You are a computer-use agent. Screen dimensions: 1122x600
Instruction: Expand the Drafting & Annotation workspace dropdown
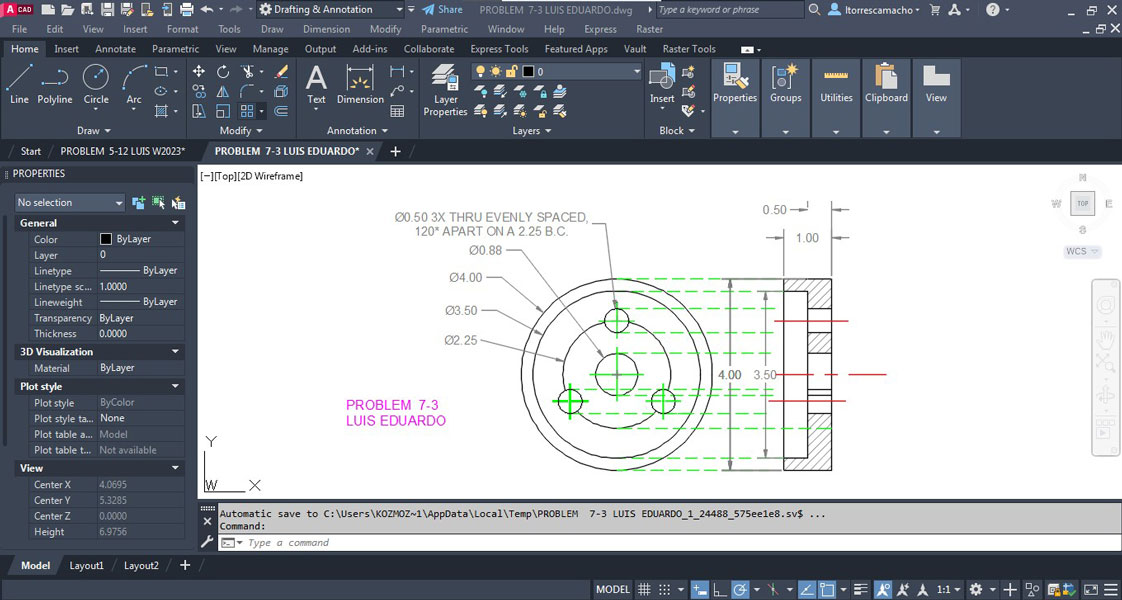tap(399, 10)
